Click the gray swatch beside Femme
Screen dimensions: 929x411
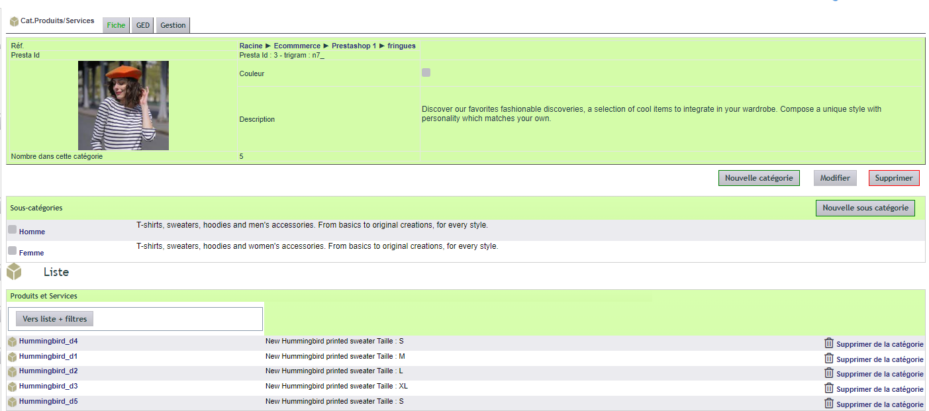(12, 251)
